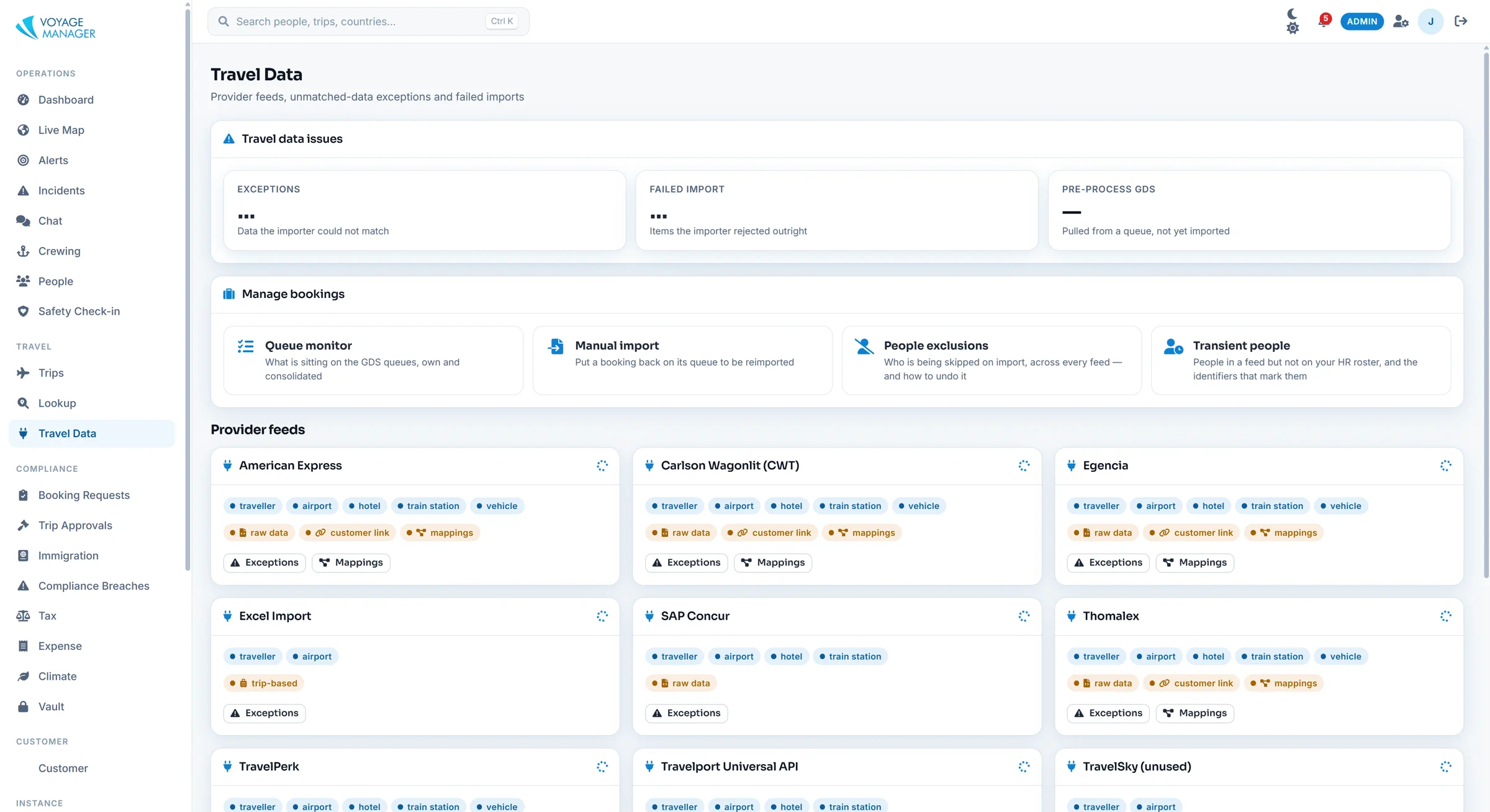Click the Vault lock icon
The height and width of the screenshot is (812, 1490).
pyautogui.click(x=23, y=706)
